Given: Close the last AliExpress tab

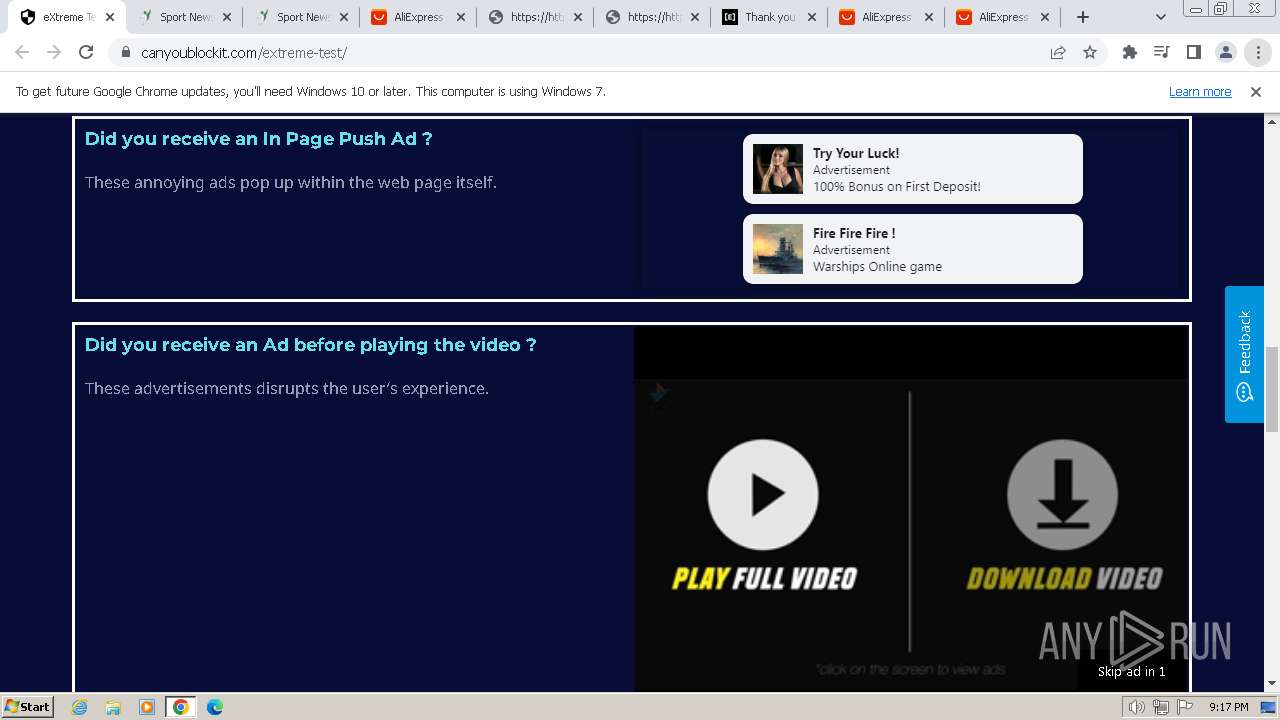Looking at the screenshot, I should click(x=1046, y=17).
